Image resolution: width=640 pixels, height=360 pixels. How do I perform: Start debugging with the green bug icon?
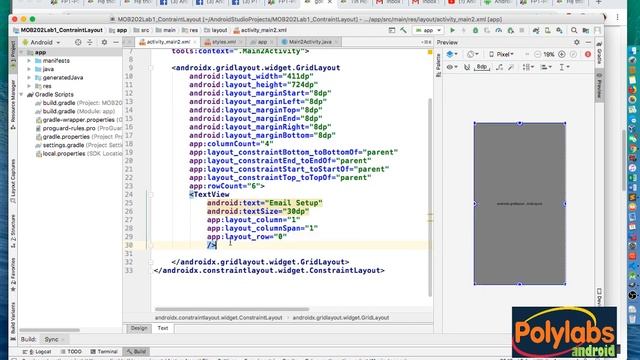(476, 30)
